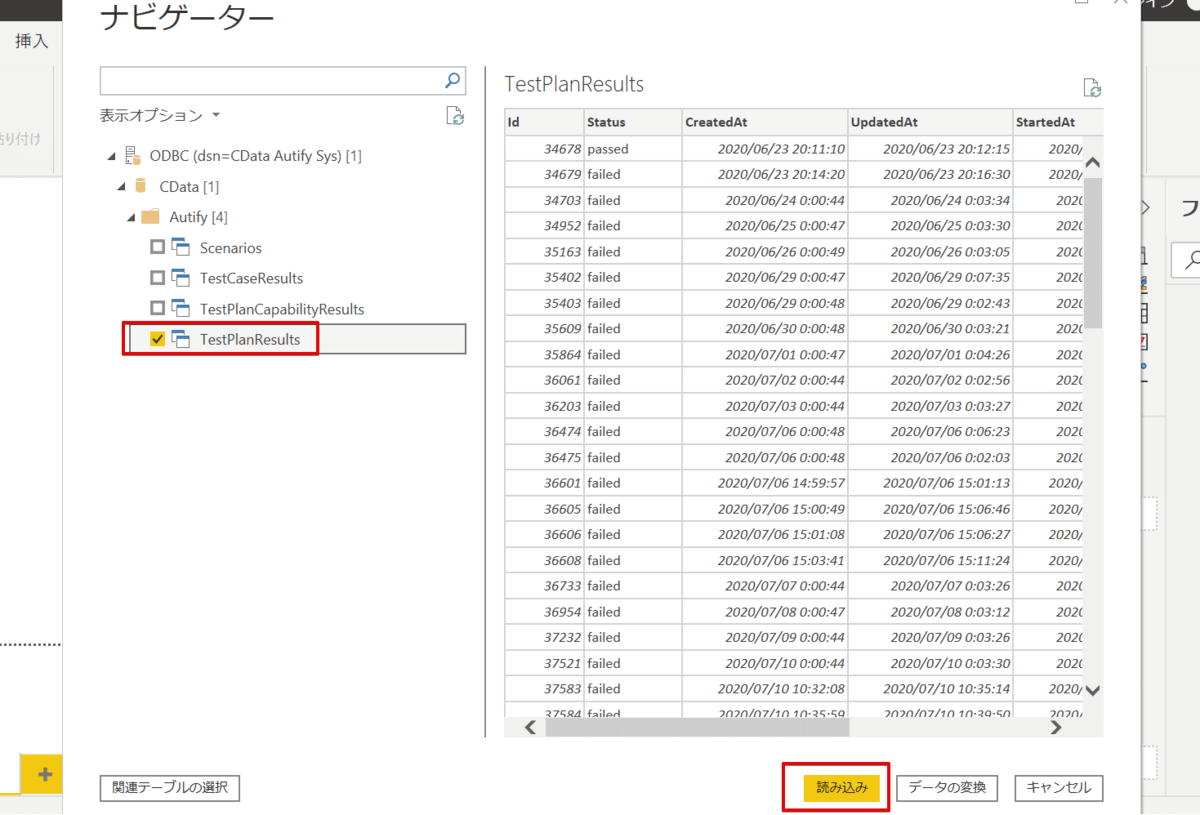This screenshot has height=815, width=1200.
Task: Select the TestPlanCapabilityResults tree item label
Action: click(x=282, y=309)
